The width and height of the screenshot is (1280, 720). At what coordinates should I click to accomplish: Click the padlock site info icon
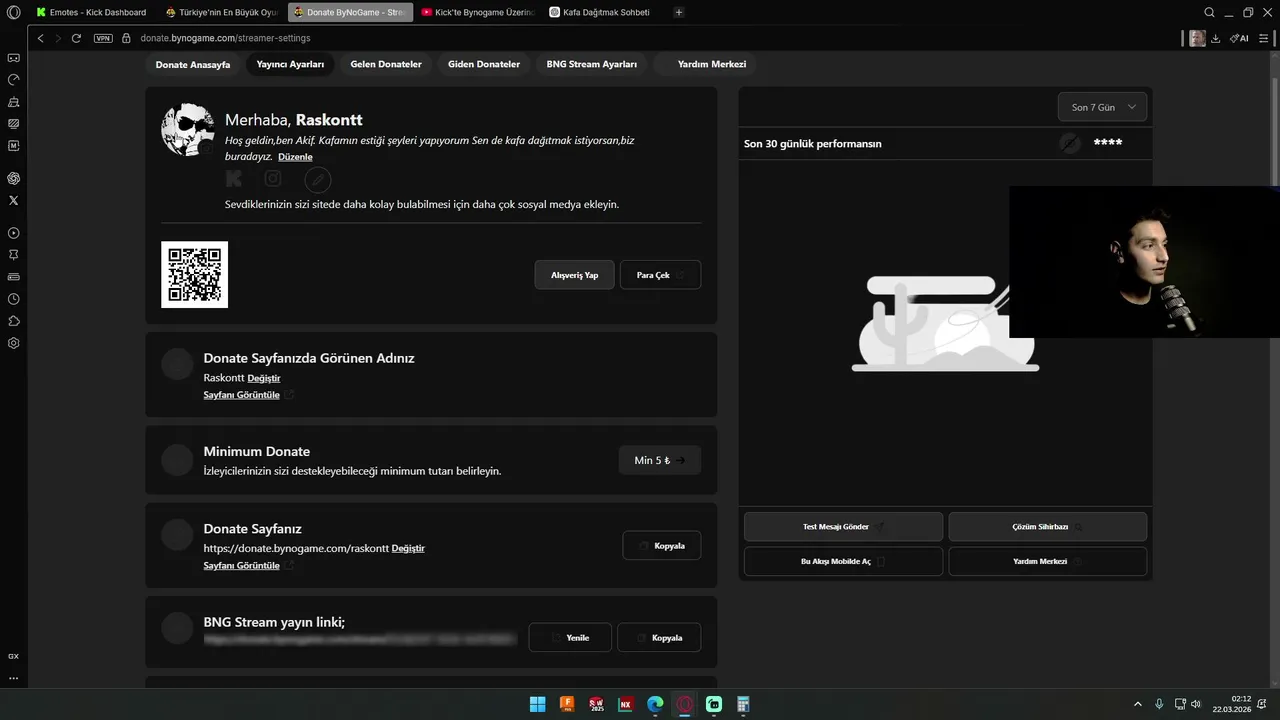coord(127,38)
